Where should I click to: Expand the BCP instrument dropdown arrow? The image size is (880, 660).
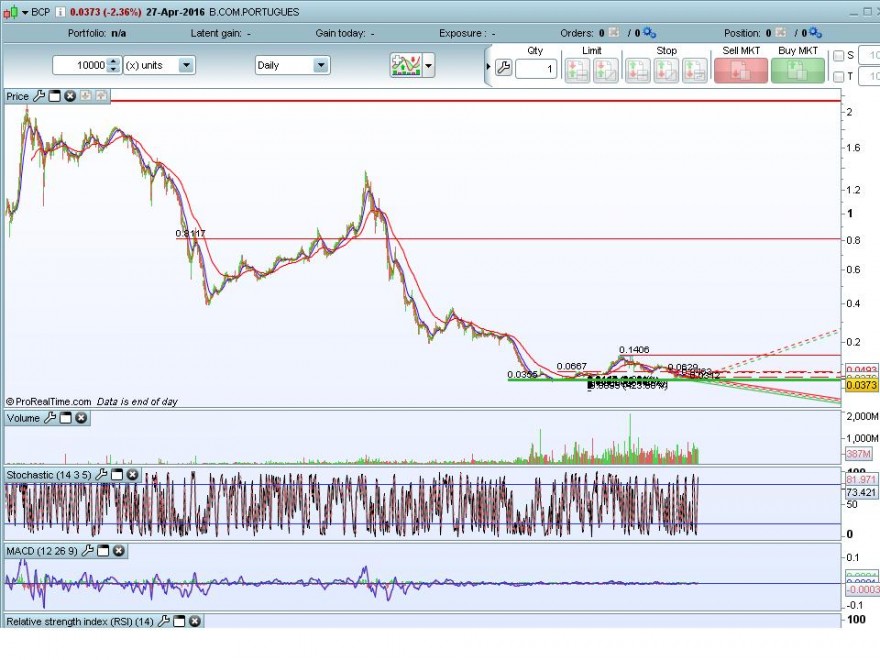click(x=25, y=12)
